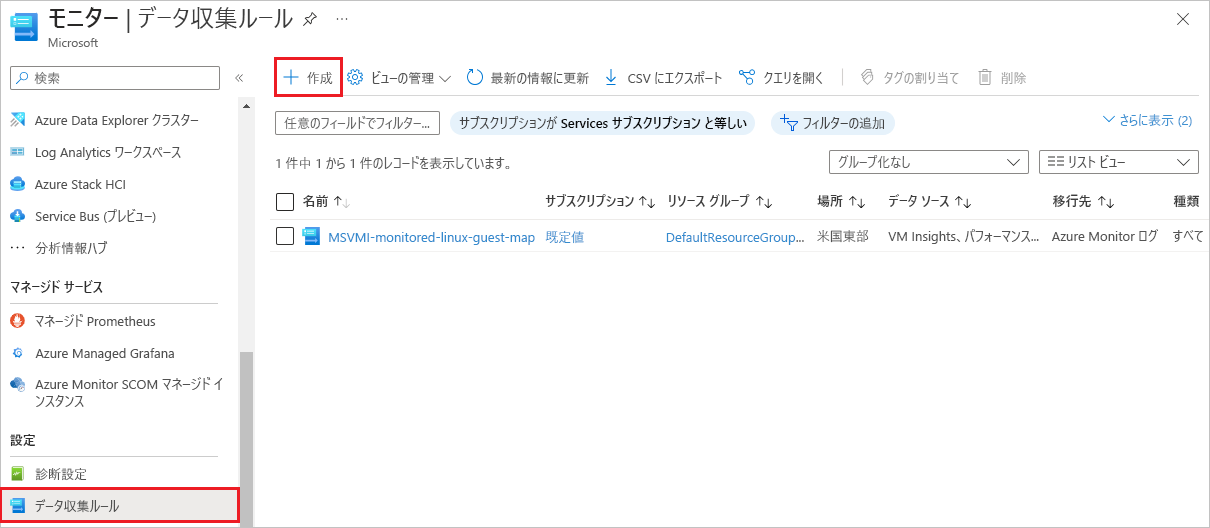Click the データ収集ルール sidebar icon
Screen dimensions: 1210x528
click(17, 506)
